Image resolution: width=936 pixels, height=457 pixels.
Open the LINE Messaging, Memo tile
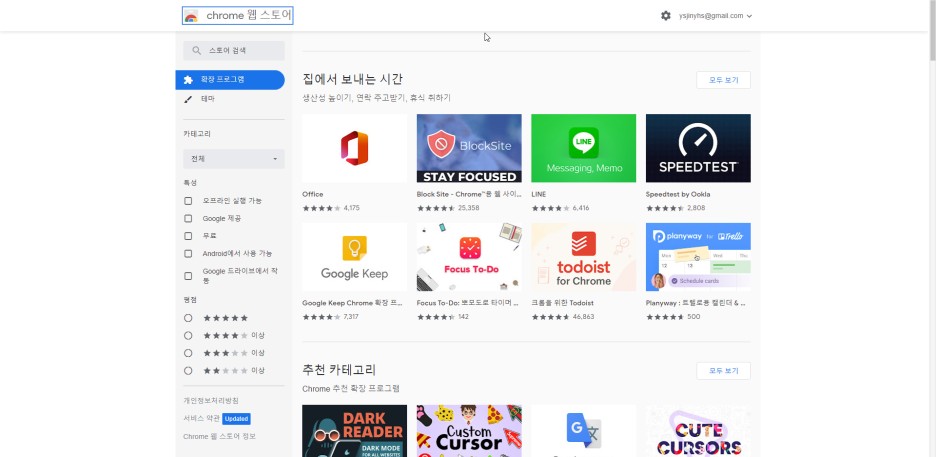[x=584, y=148]
